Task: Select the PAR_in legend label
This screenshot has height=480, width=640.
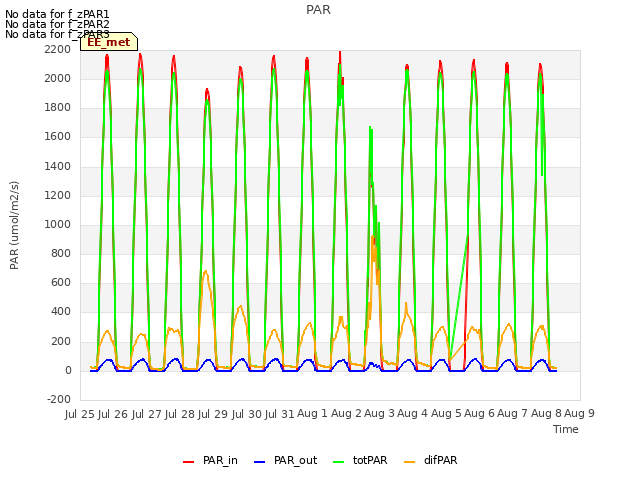Action: pos(220,460)
